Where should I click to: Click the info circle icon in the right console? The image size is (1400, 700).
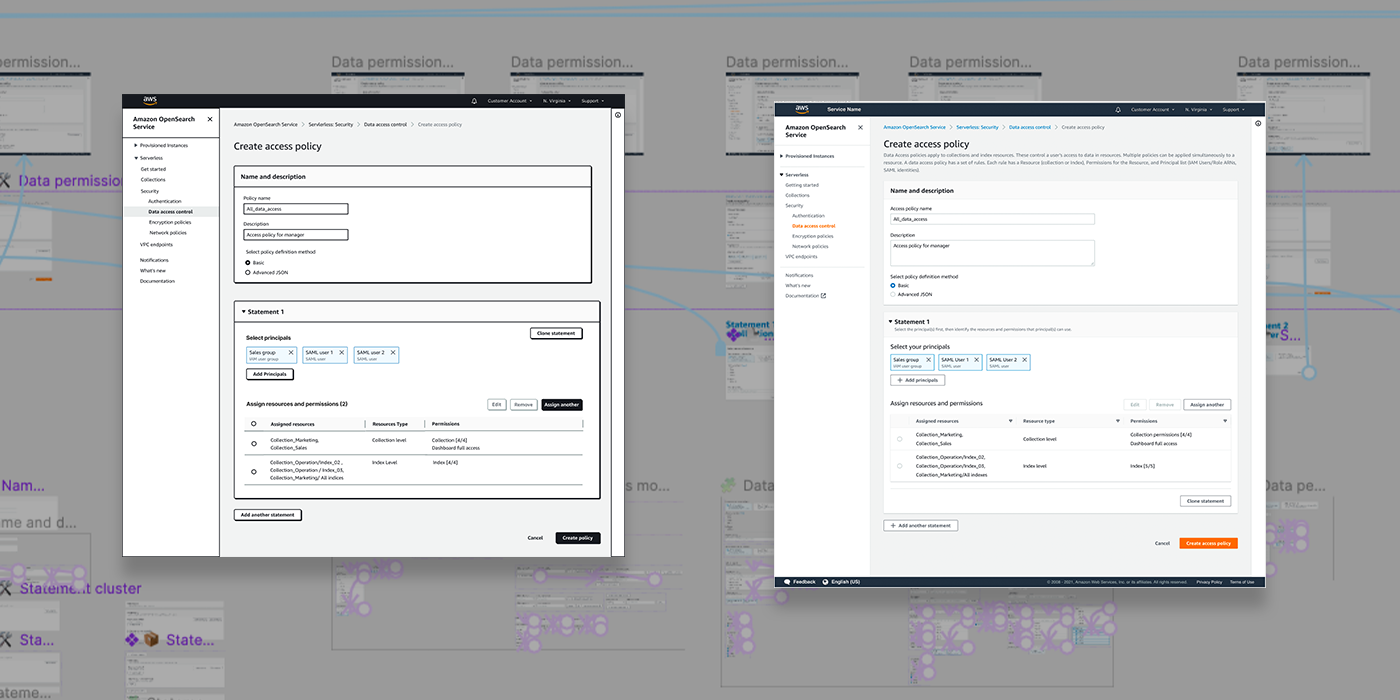coord(1258,124)
